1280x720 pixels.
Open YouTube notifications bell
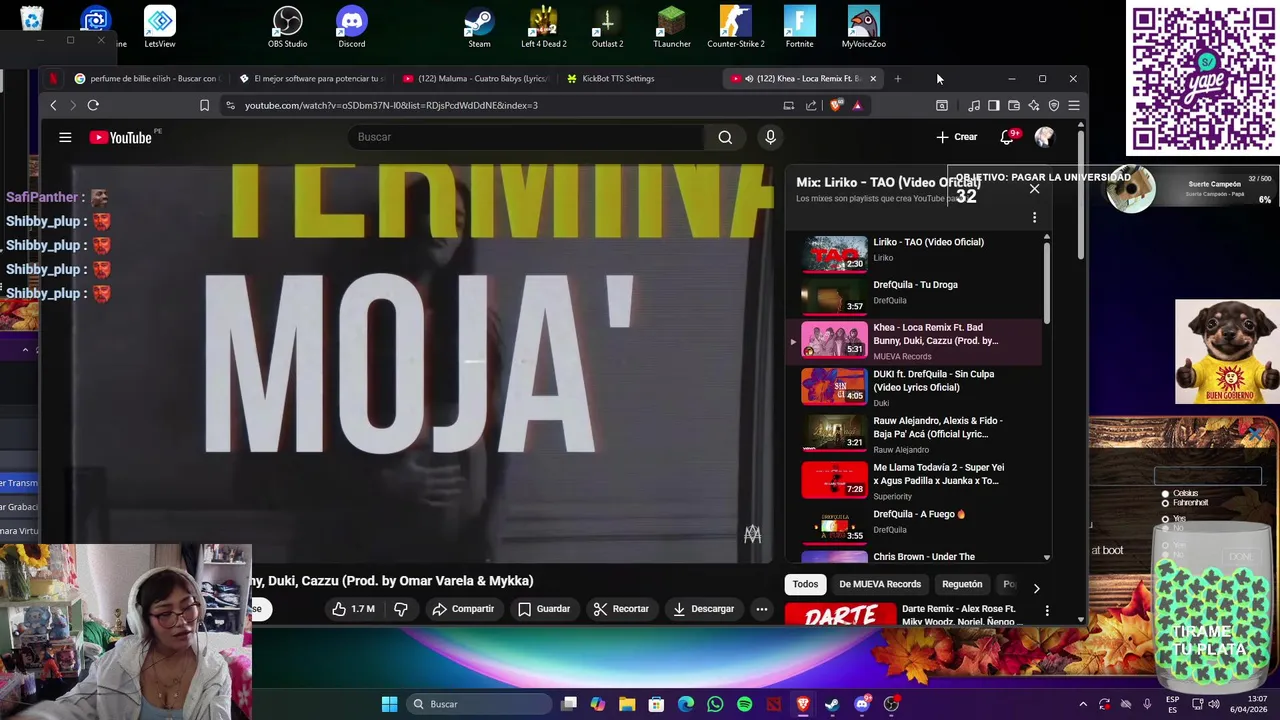click(1007, 137)
